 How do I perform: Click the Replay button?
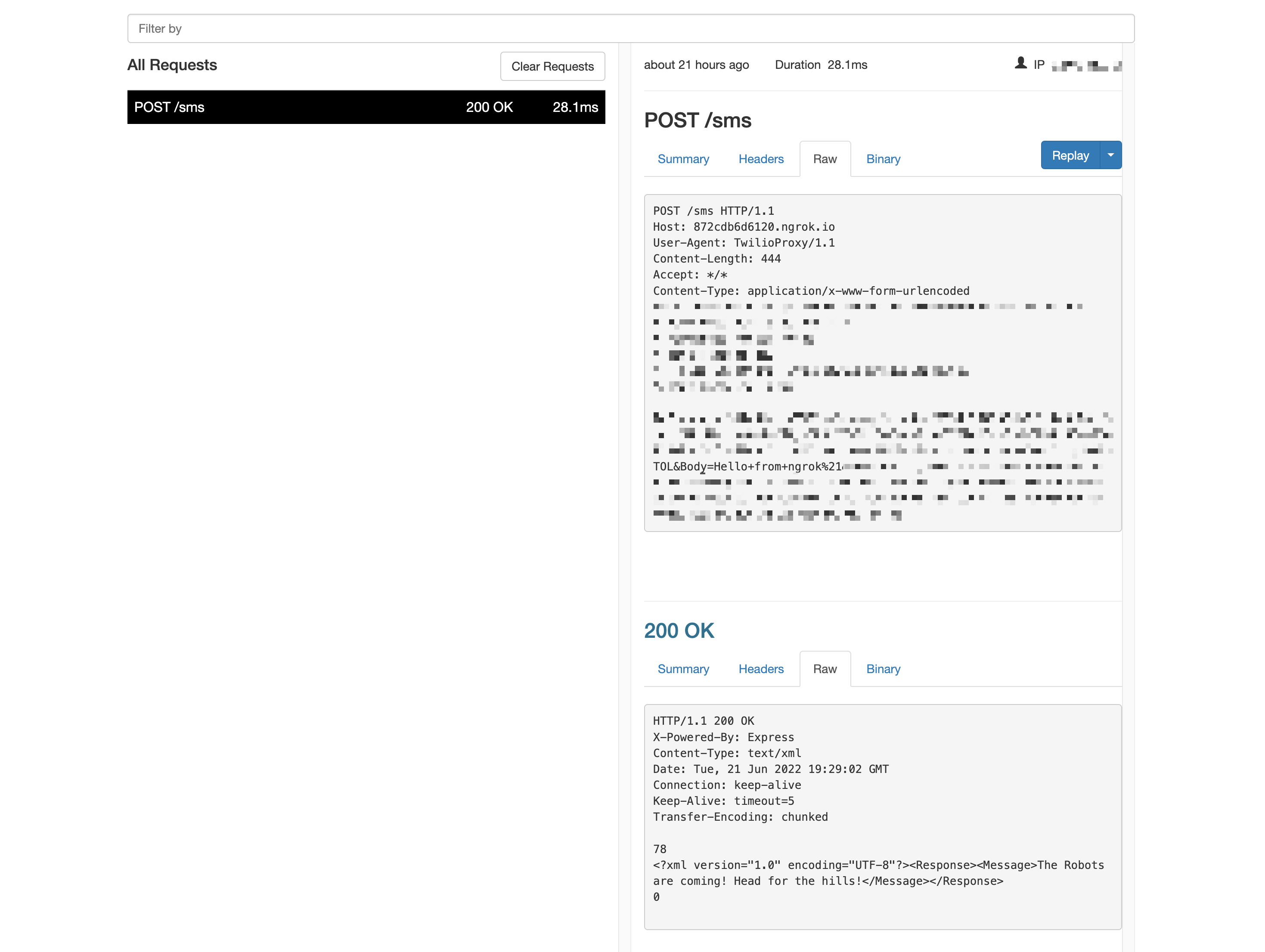tap(1070, 155)
